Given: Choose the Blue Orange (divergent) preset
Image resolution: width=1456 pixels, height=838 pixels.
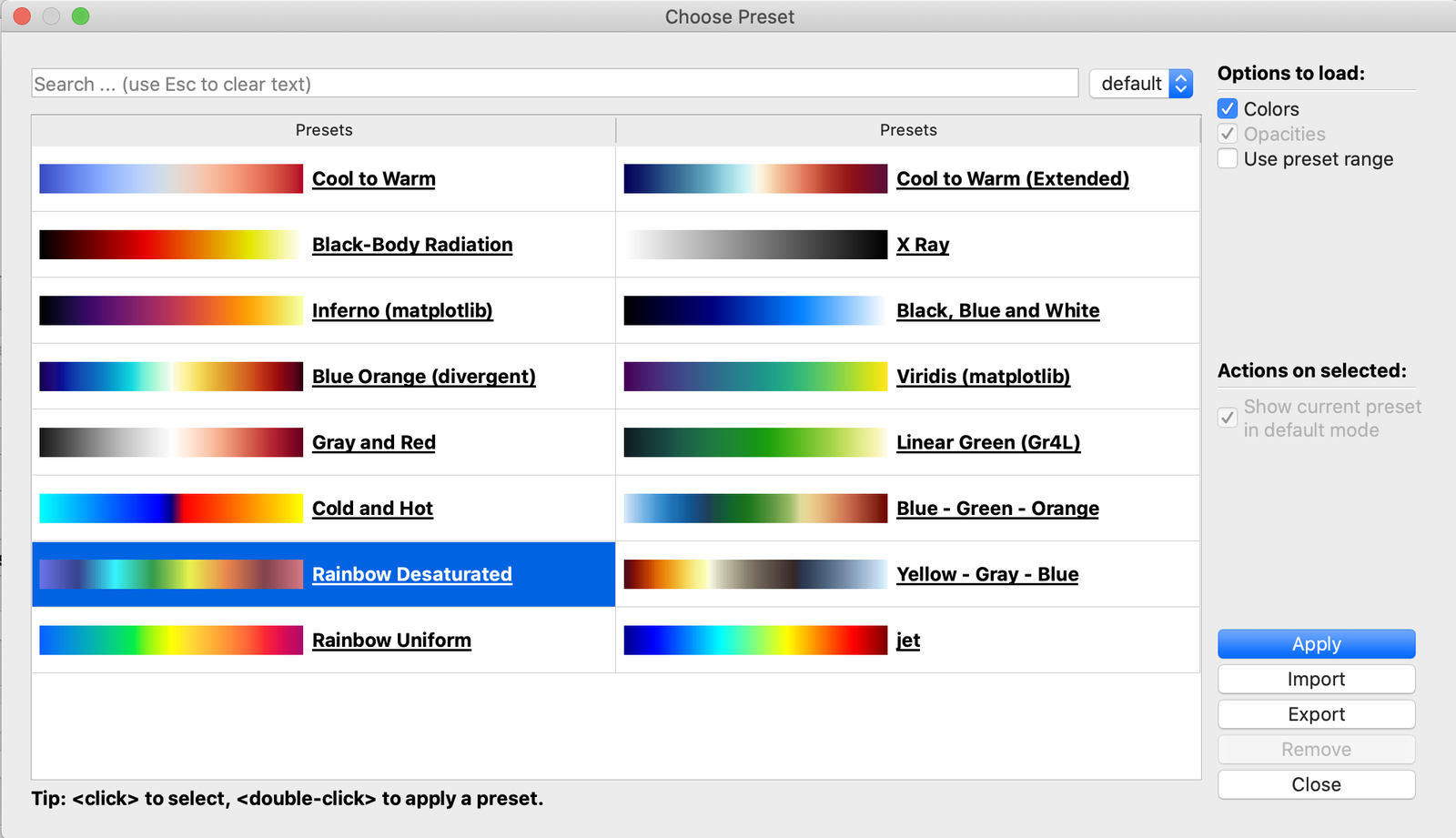Looking at the screenshot, I should coord(423,377).
